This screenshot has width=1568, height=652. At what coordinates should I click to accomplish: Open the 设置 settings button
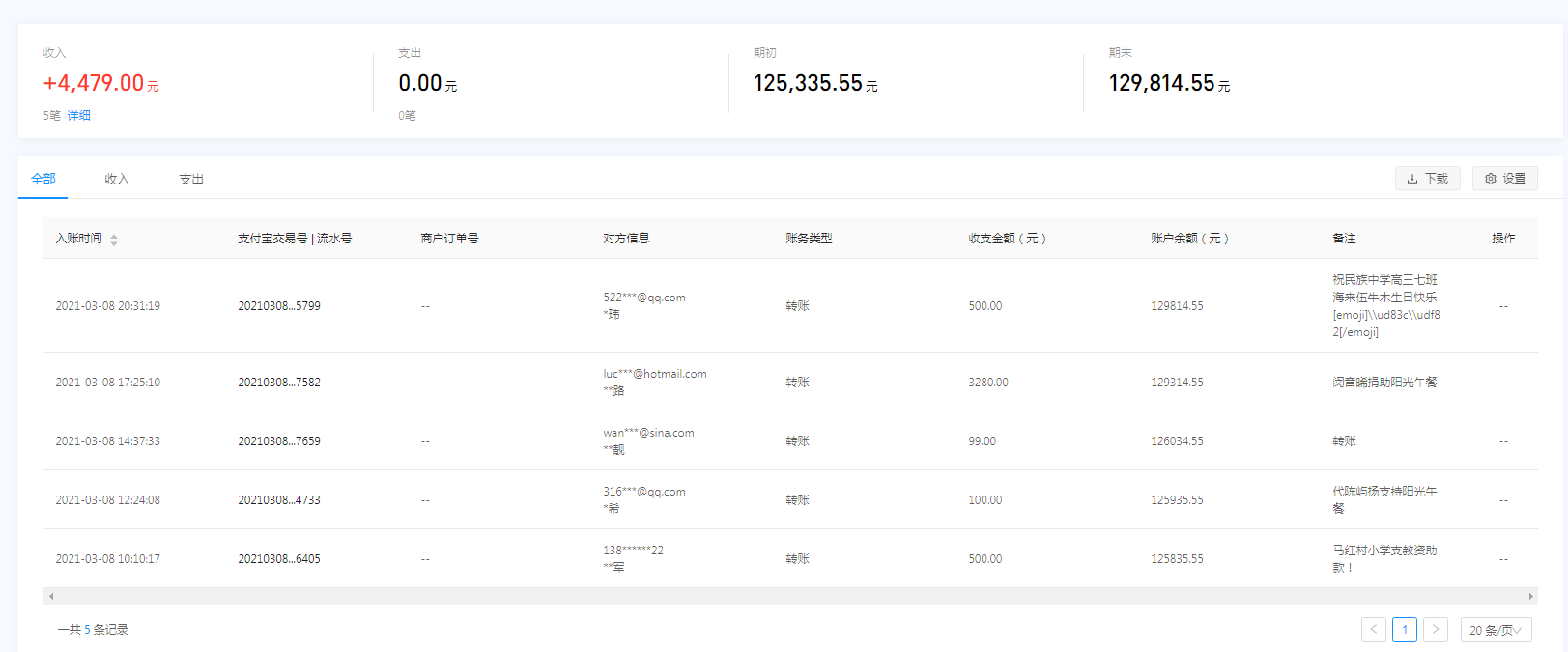pyautogui.click(x=1504, y=179)
